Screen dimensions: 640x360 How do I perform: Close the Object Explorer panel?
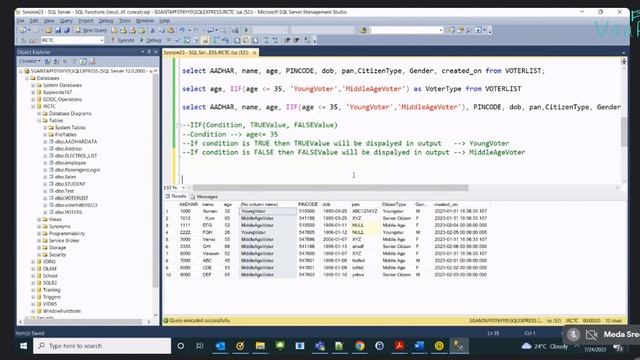tap(156, 52)
